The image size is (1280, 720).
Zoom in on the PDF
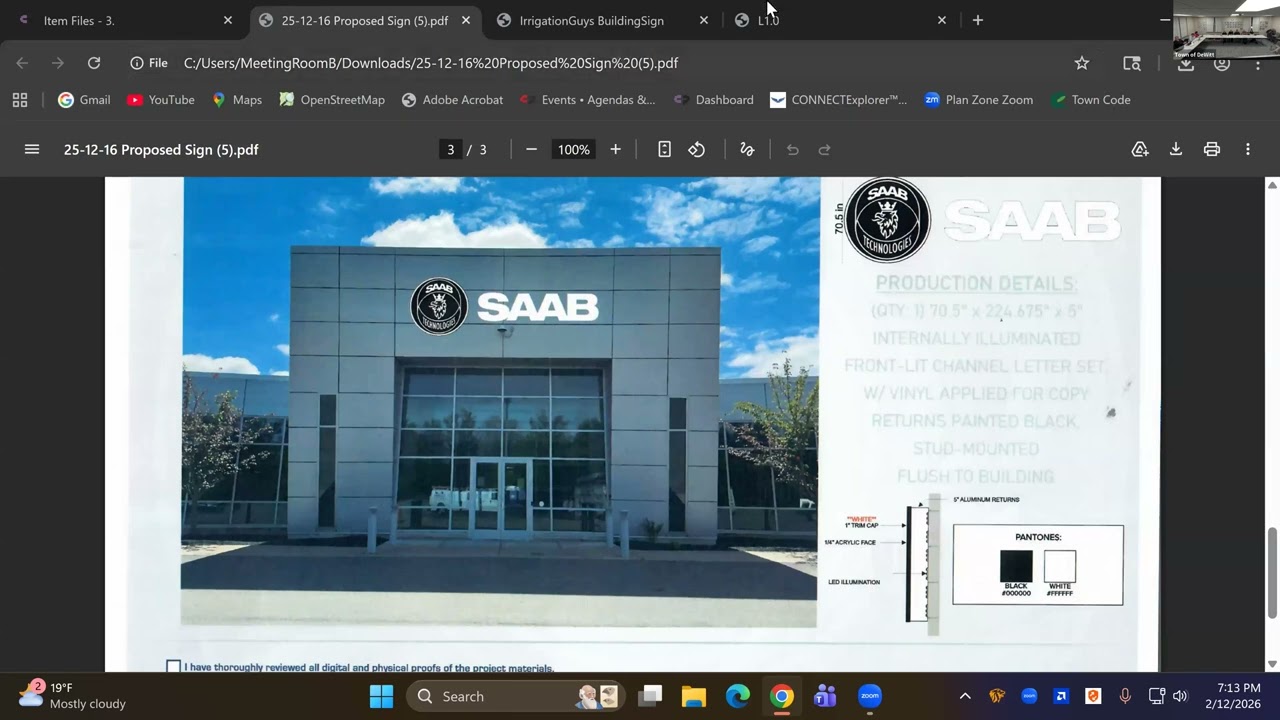click(x=615, y=149)
